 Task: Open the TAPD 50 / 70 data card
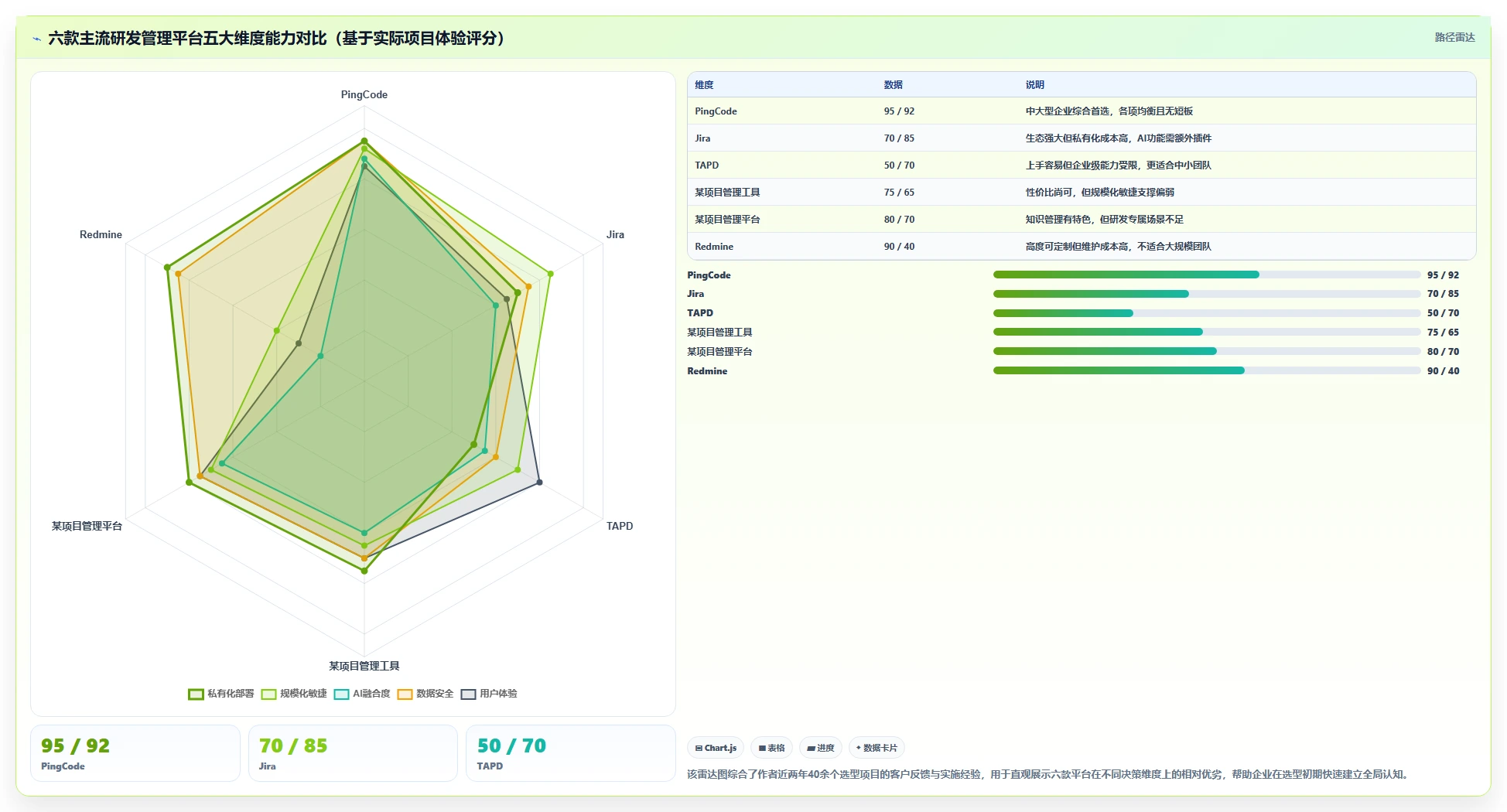pos(571,753)
